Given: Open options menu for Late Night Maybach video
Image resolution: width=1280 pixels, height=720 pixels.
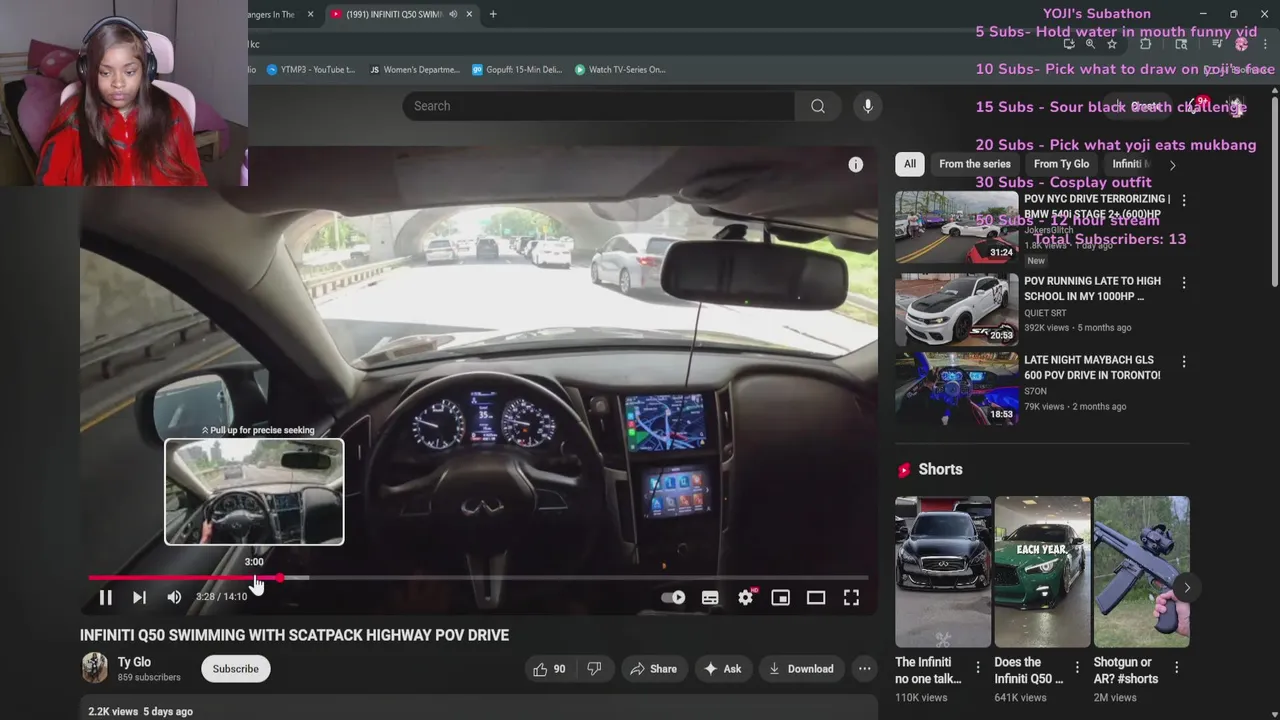Looking at the screenshot, I should point(1184,361).
